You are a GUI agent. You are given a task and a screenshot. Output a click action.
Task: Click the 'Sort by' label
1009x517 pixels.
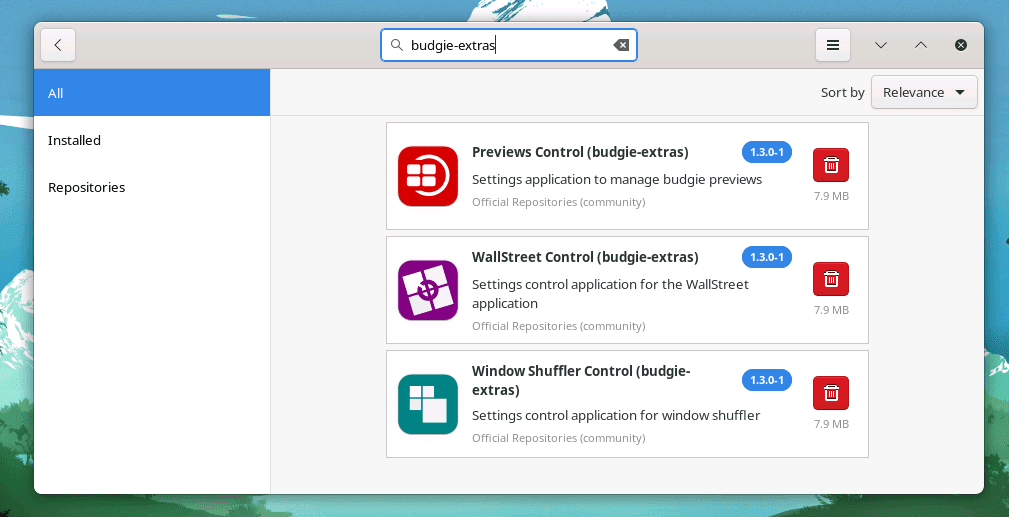pos(842,92)
